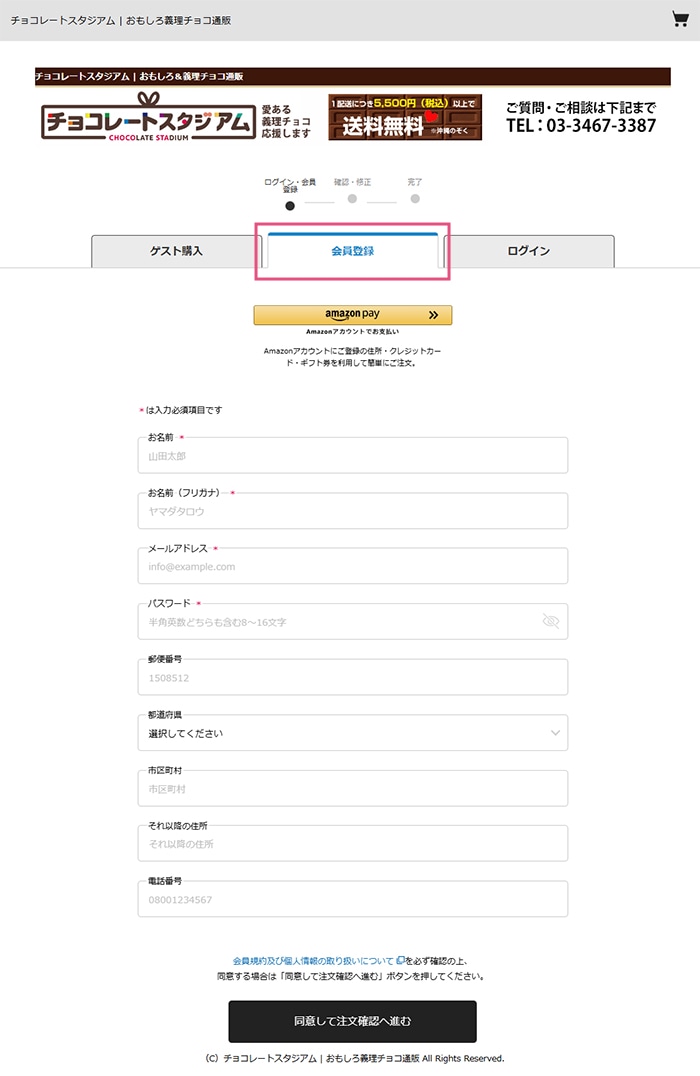Click the free shipping banner image
Image resolution: width=700 pixels, height=1076 pixels.
pos(405,117)
